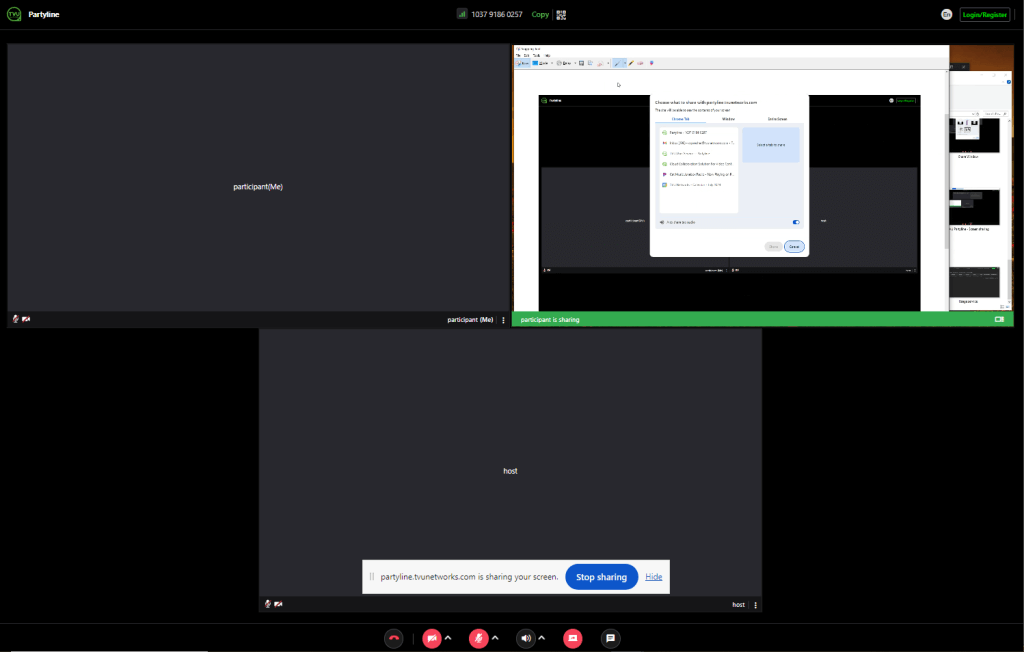Click 'partyline.tvunetworks.com is sharing your screen' text
The width and height of the screenshot is (1024, 652).
pos(470,577)
